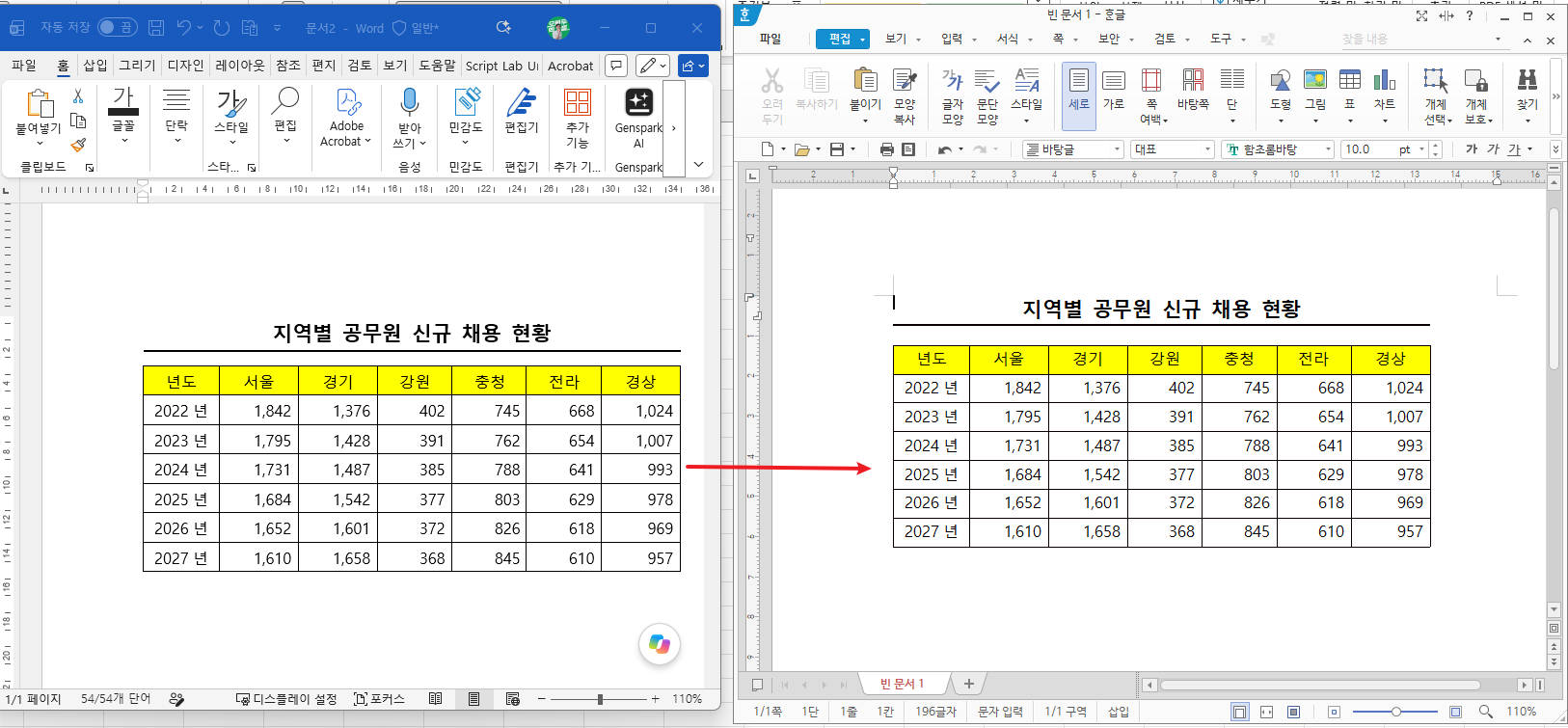Click the 도형 shapes icon in Hangul
Viewport: 1568px width, 728px height.
click(1281, 89)
